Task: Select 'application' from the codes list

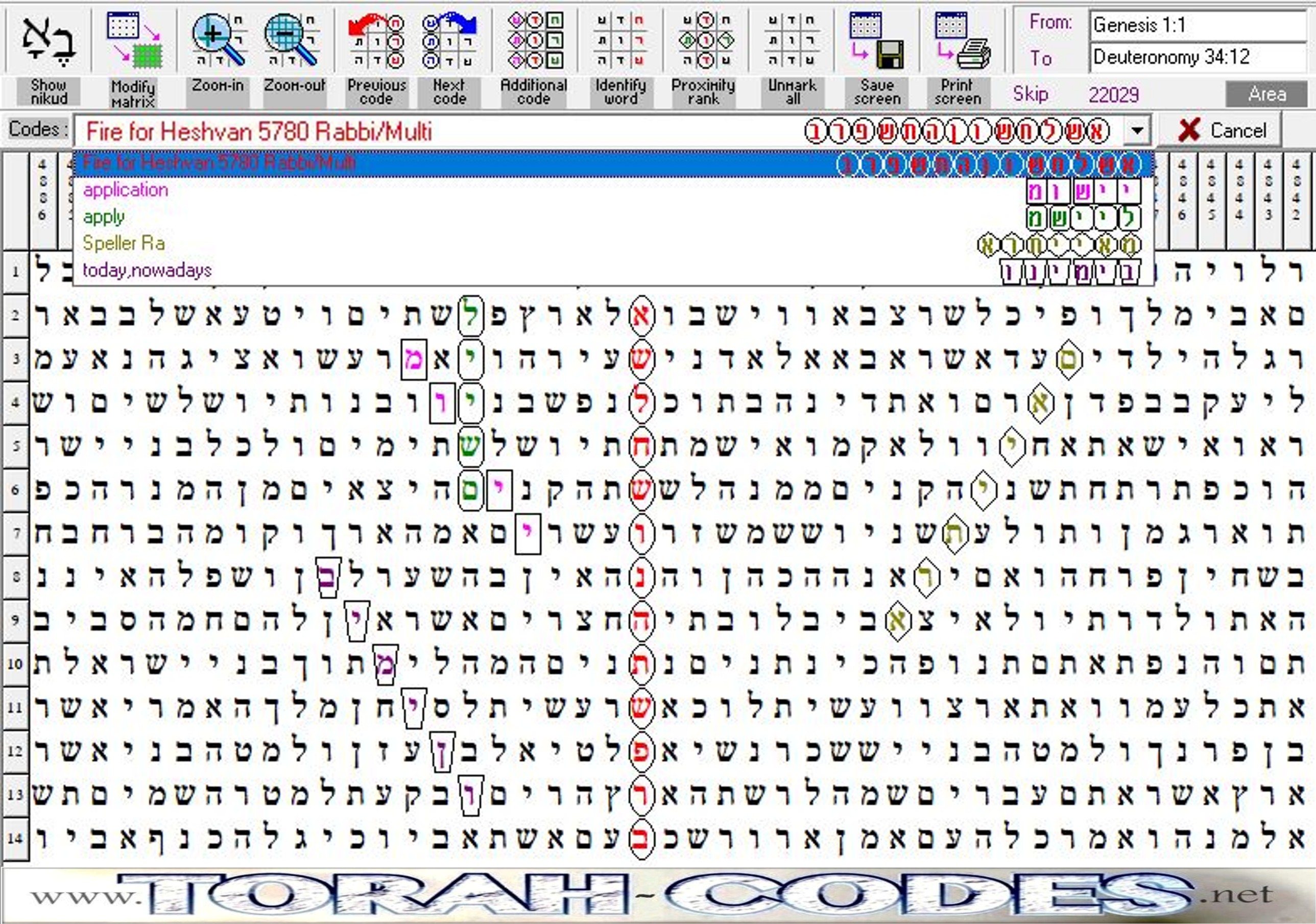Action: pyautogui.click(x=126, y=191)
